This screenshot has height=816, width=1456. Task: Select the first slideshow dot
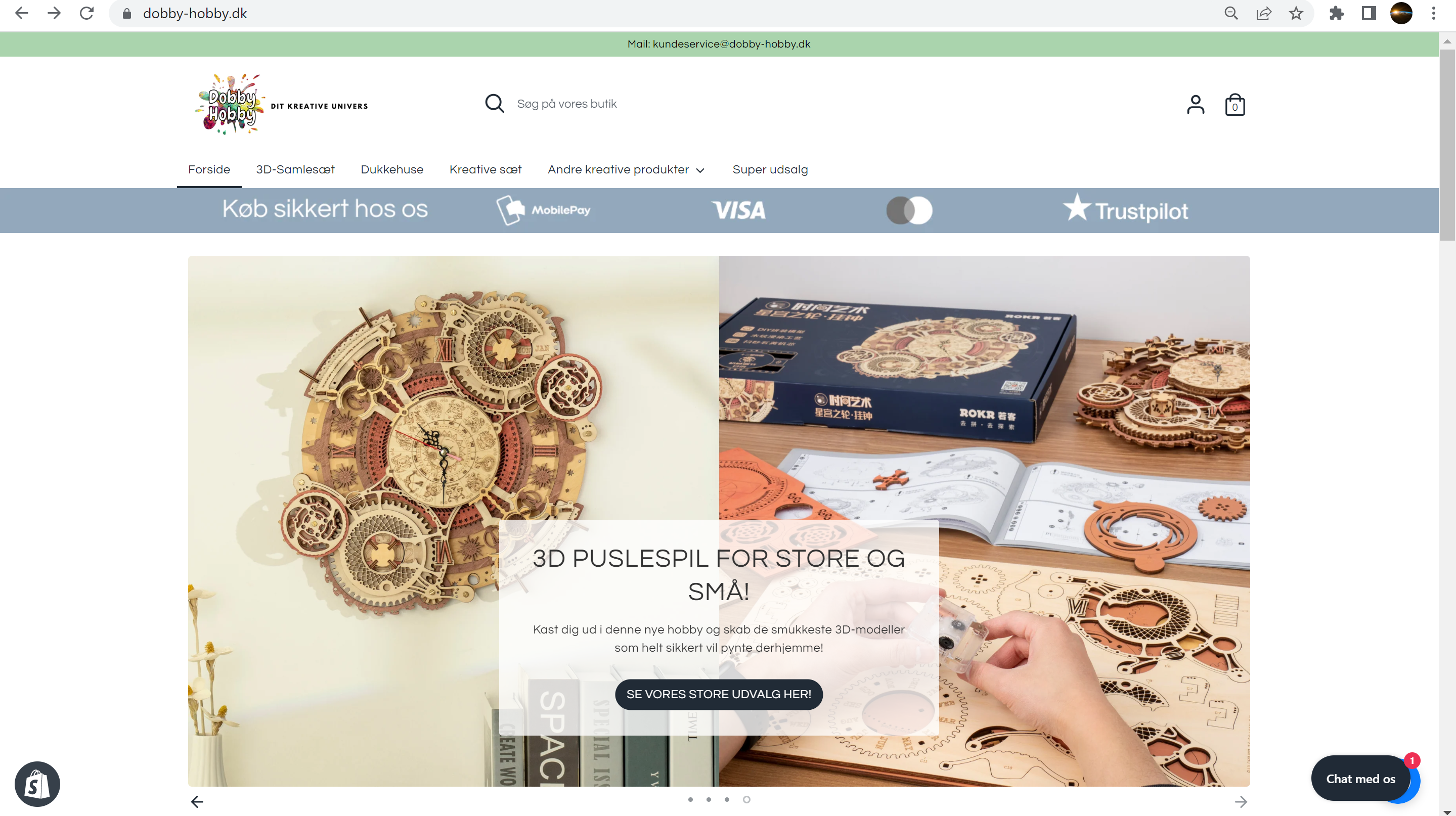click(690, 799)
